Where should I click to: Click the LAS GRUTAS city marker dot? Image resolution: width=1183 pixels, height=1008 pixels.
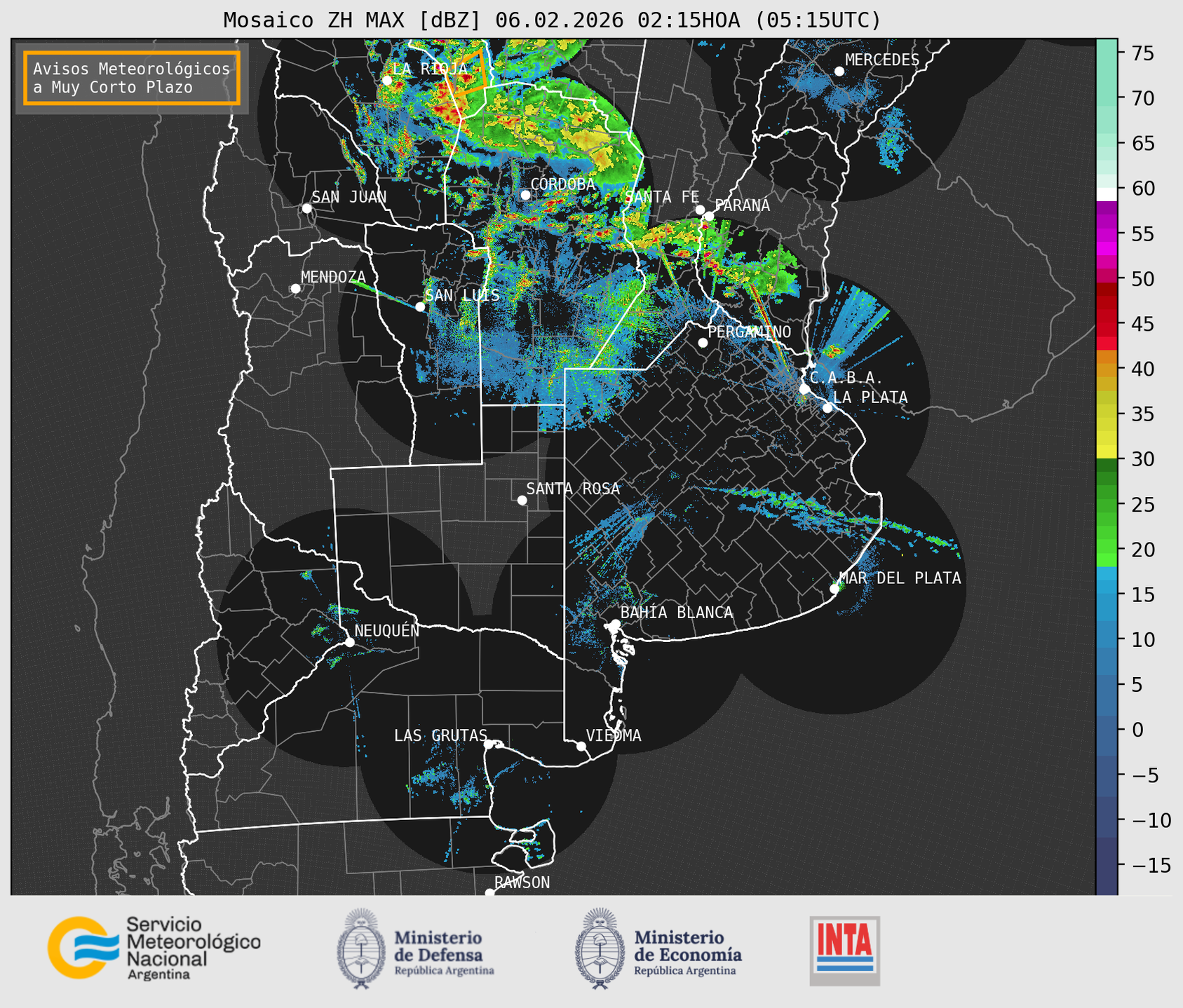click(489, 744)
